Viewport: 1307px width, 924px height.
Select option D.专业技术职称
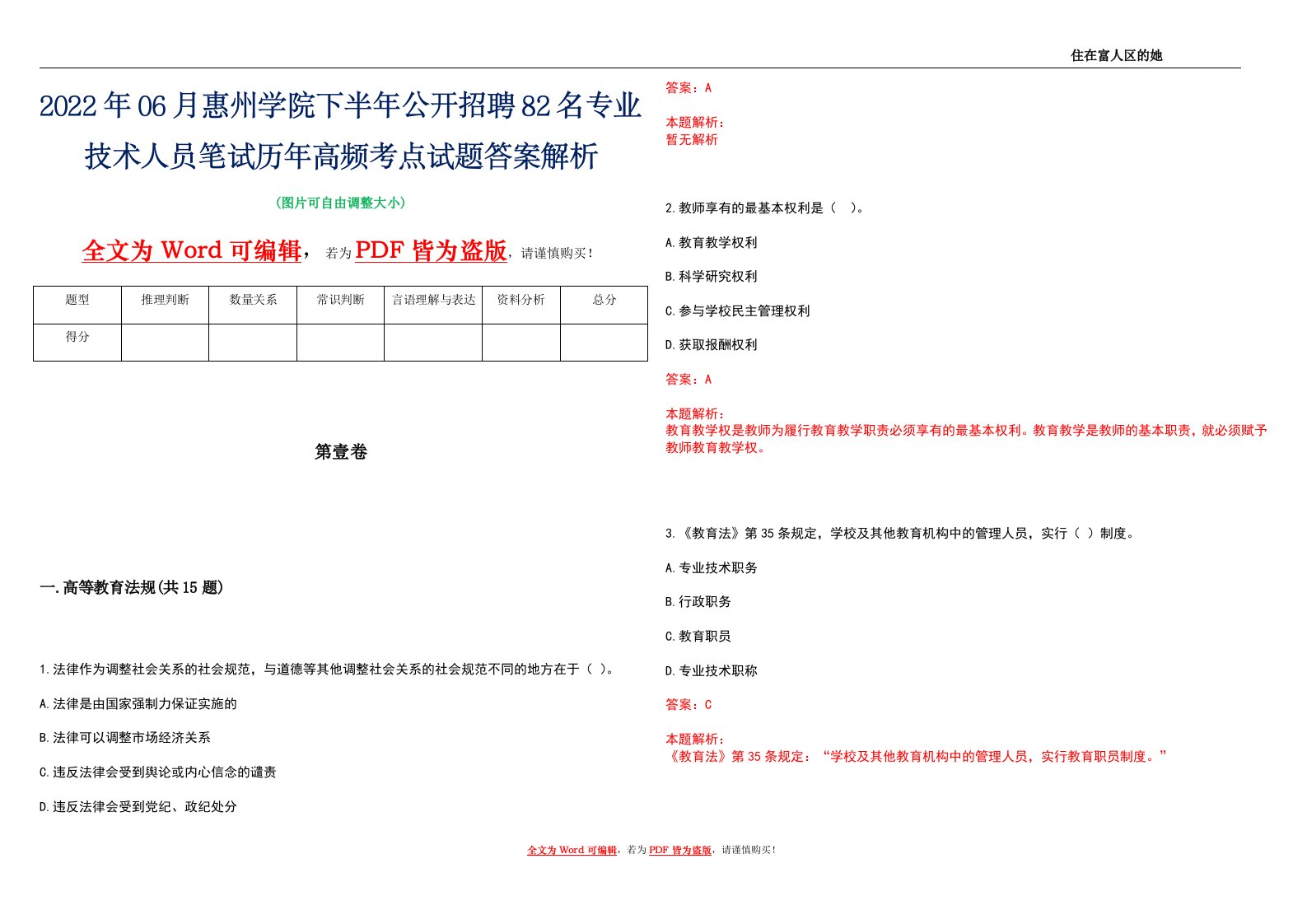pyautogui.click(x=712, y=671)
